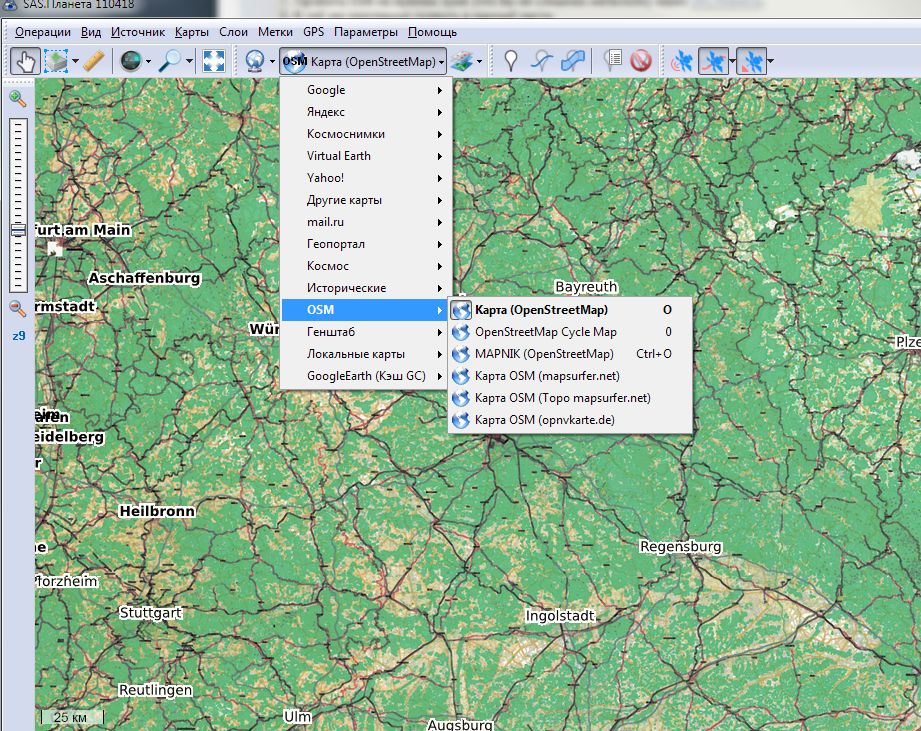Add a new path mark

tap(542, 61)
